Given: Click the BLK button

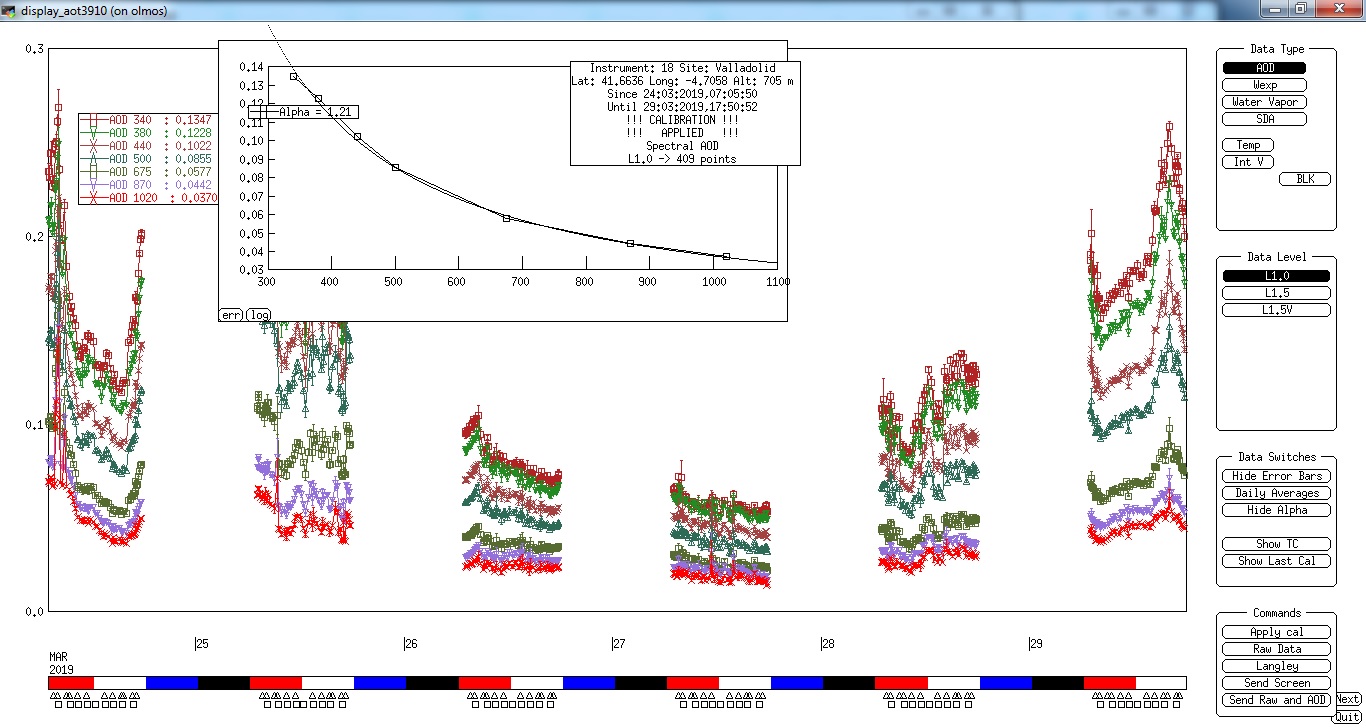Looking at the screenshot, I should point(1305,179).
